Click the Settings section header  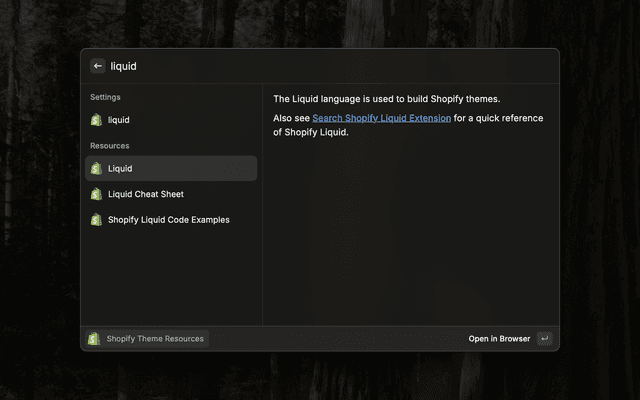105,97
